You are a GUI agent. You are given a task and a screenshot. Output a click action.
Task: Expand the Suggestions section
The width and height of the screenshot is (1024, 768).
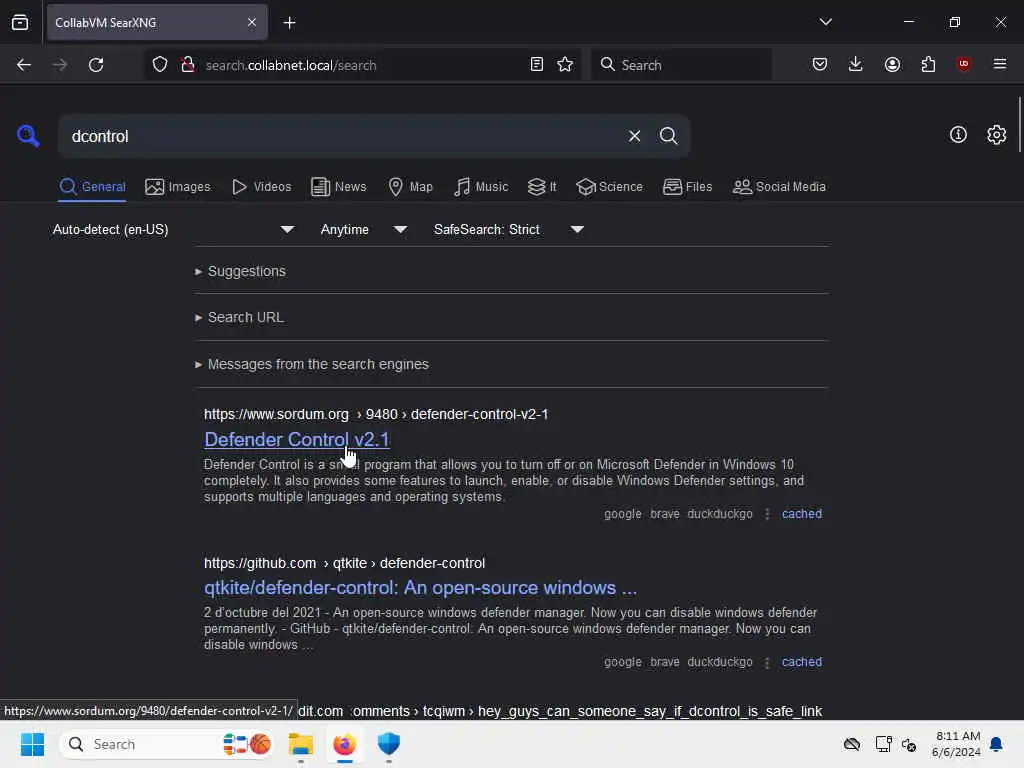point(240,271)
